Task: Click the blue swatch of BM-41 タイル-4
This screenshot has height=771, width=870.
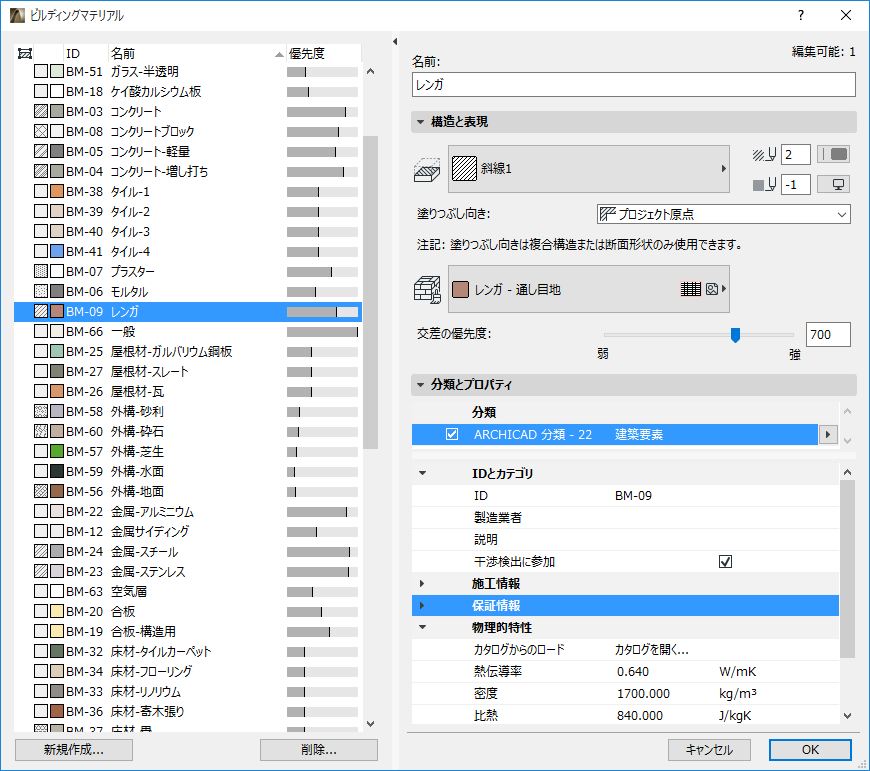Action: pyautogui.click(x=57, y=251)
